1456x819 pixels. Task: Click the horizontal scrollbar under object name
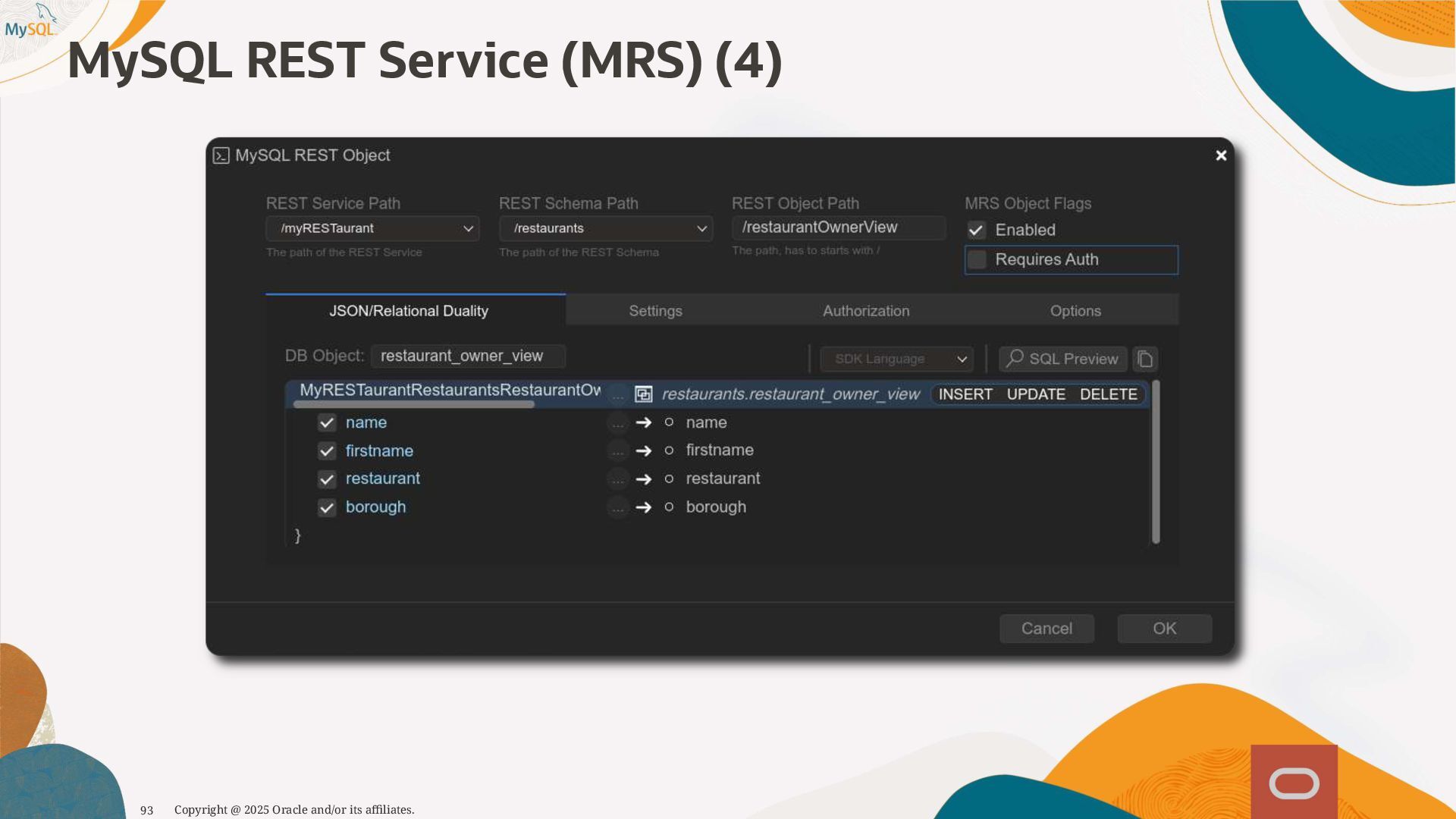click(x=414, y=405)
